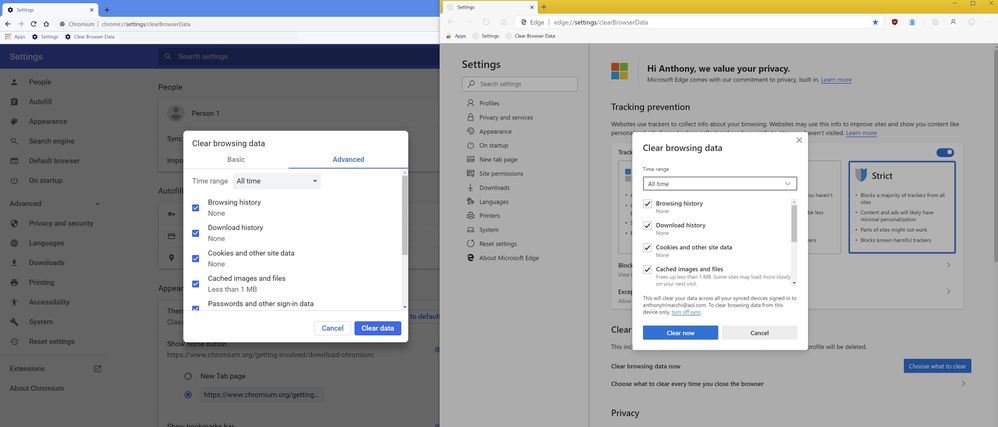Select the Strict tracking prevention card
Image resolution: width=998 pixels, height=427 pixels.
click(x=901, y=207)
